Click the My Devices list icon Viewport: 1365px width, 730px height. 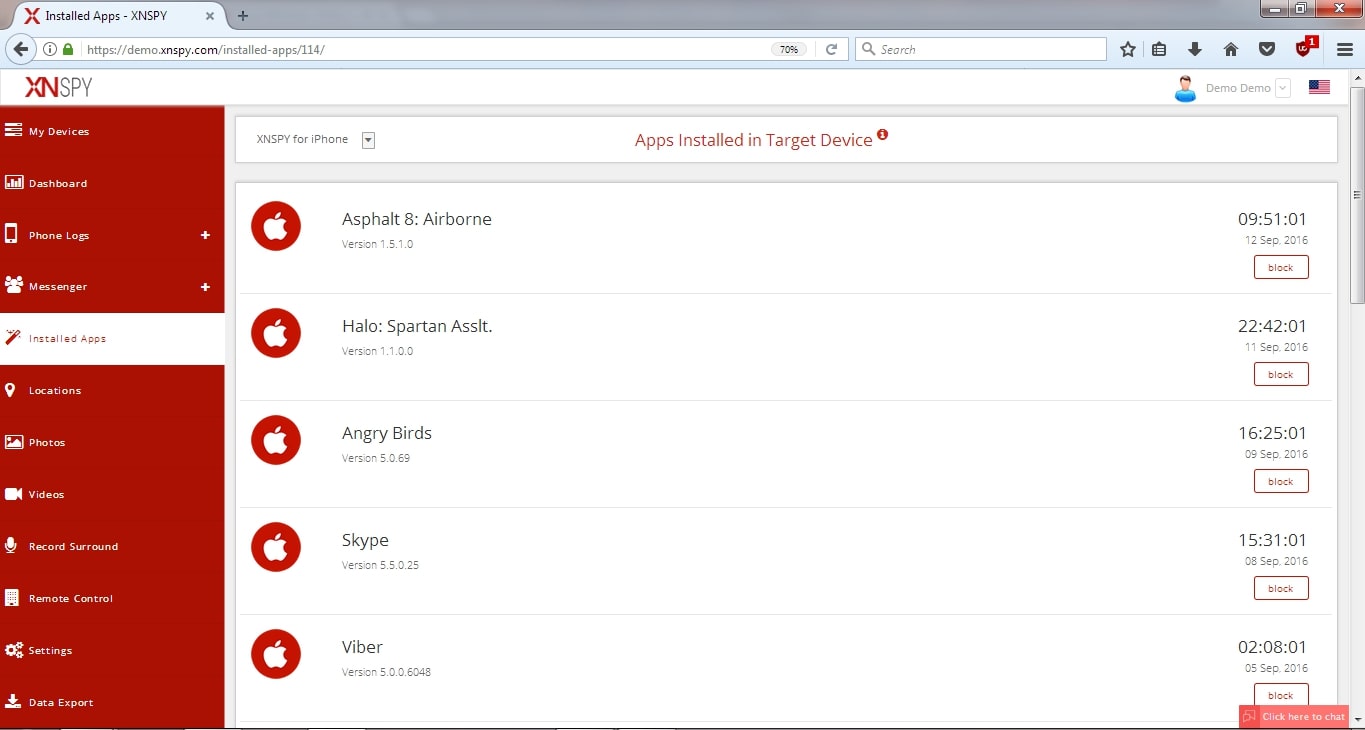coord(13,130)
